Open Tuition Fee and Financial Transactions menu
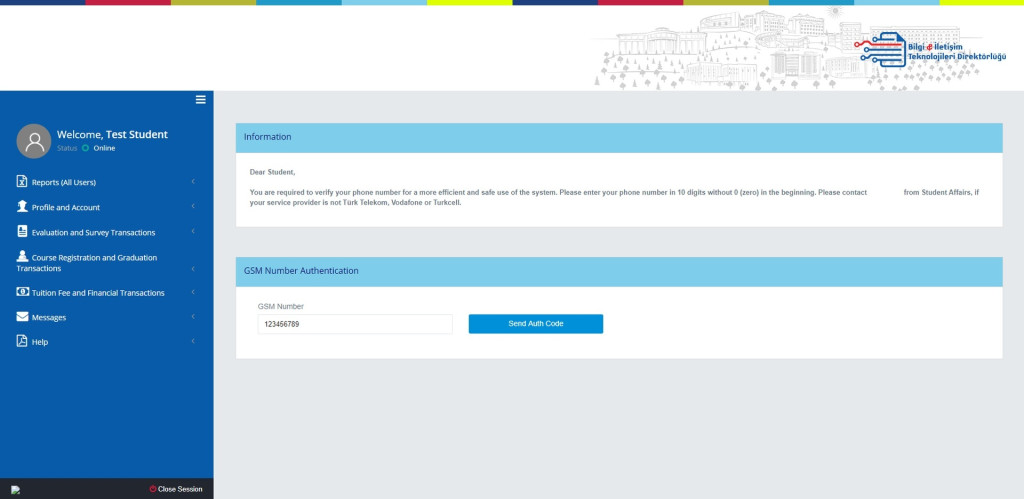 (x=98, y=293)
